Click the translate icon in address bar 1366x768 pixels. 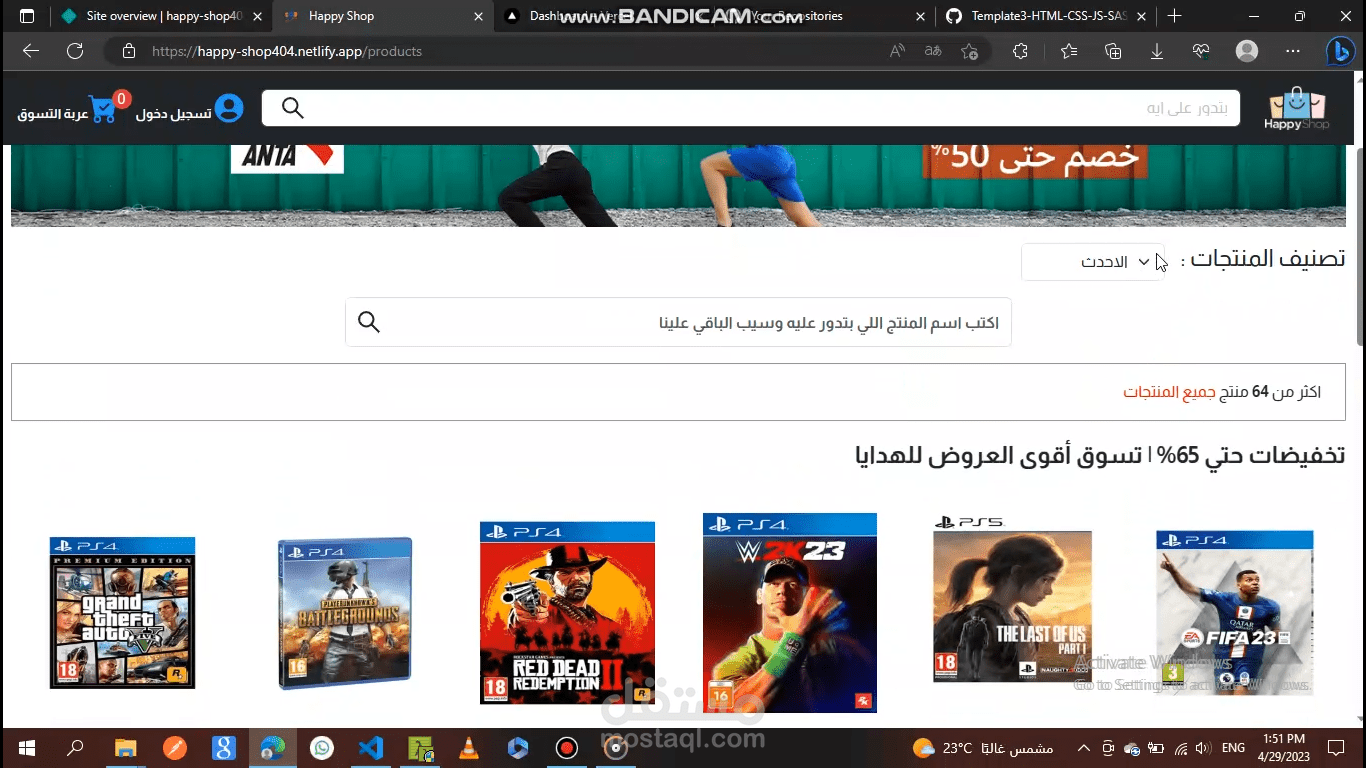pyautogui.click(x=932, y=51)
